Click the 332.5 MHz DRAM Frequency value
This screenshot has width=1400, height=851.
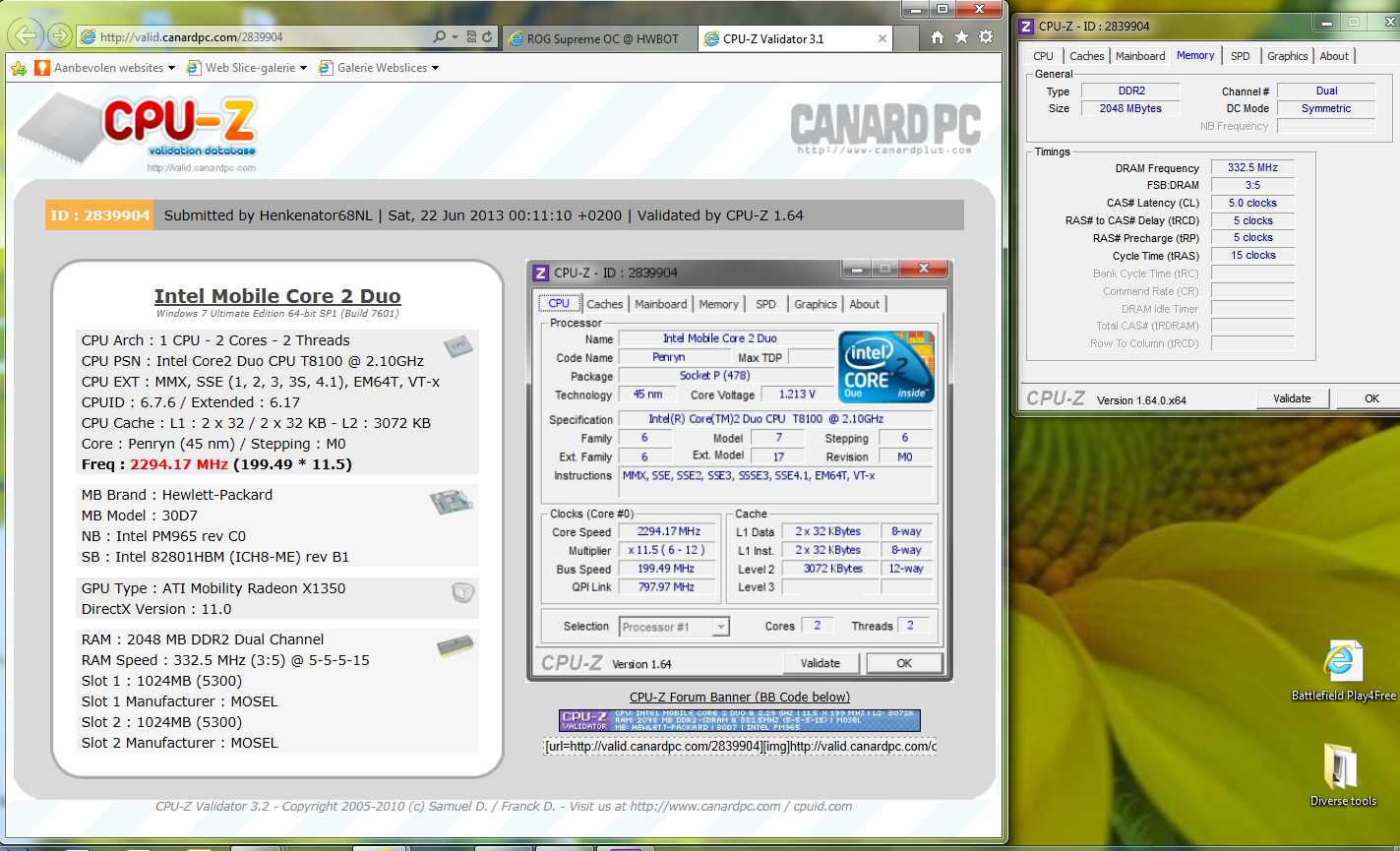[1253, 167]
